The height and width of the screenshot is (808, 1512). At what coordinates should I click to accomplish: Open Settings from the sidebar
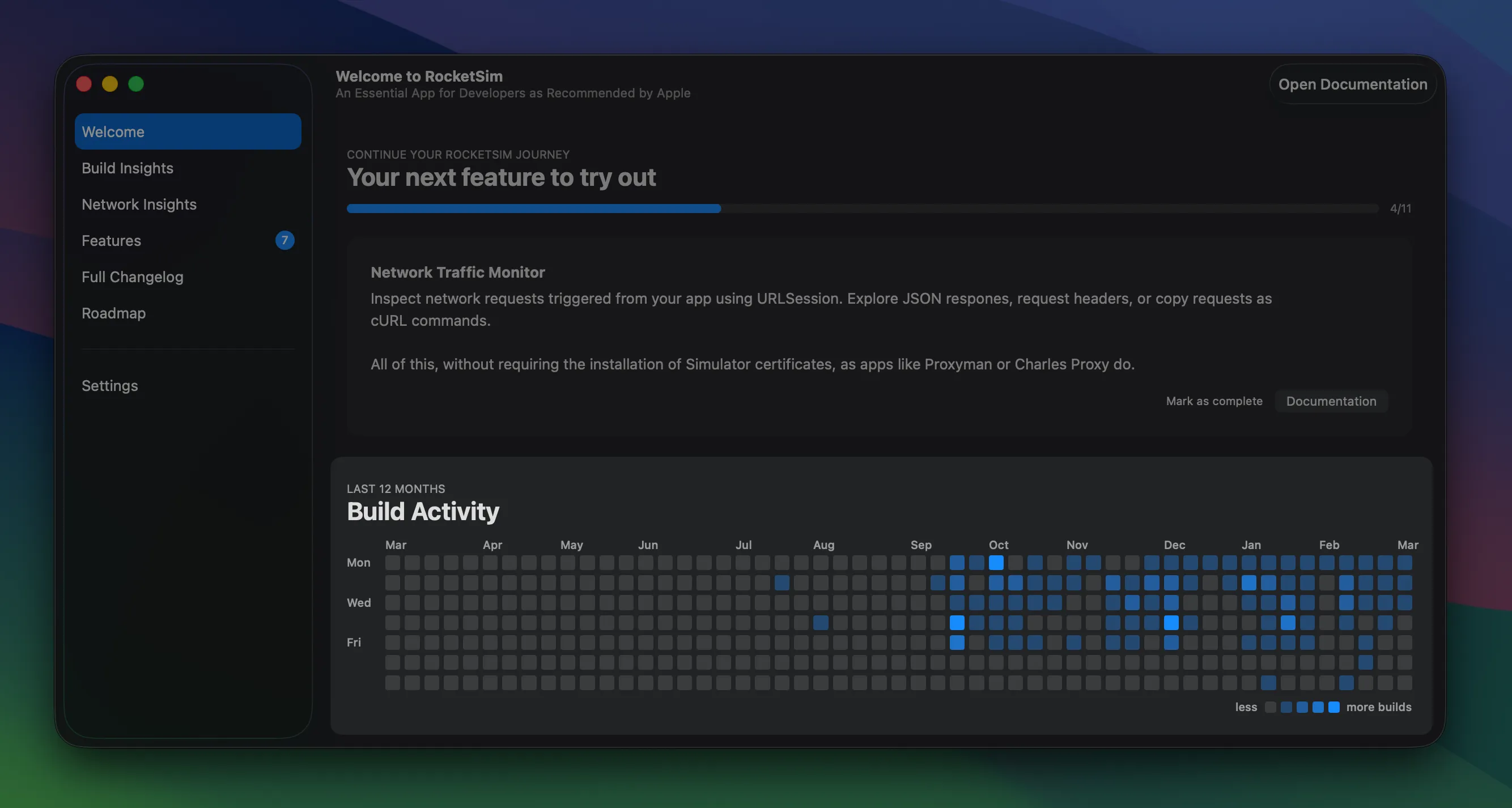110,385
